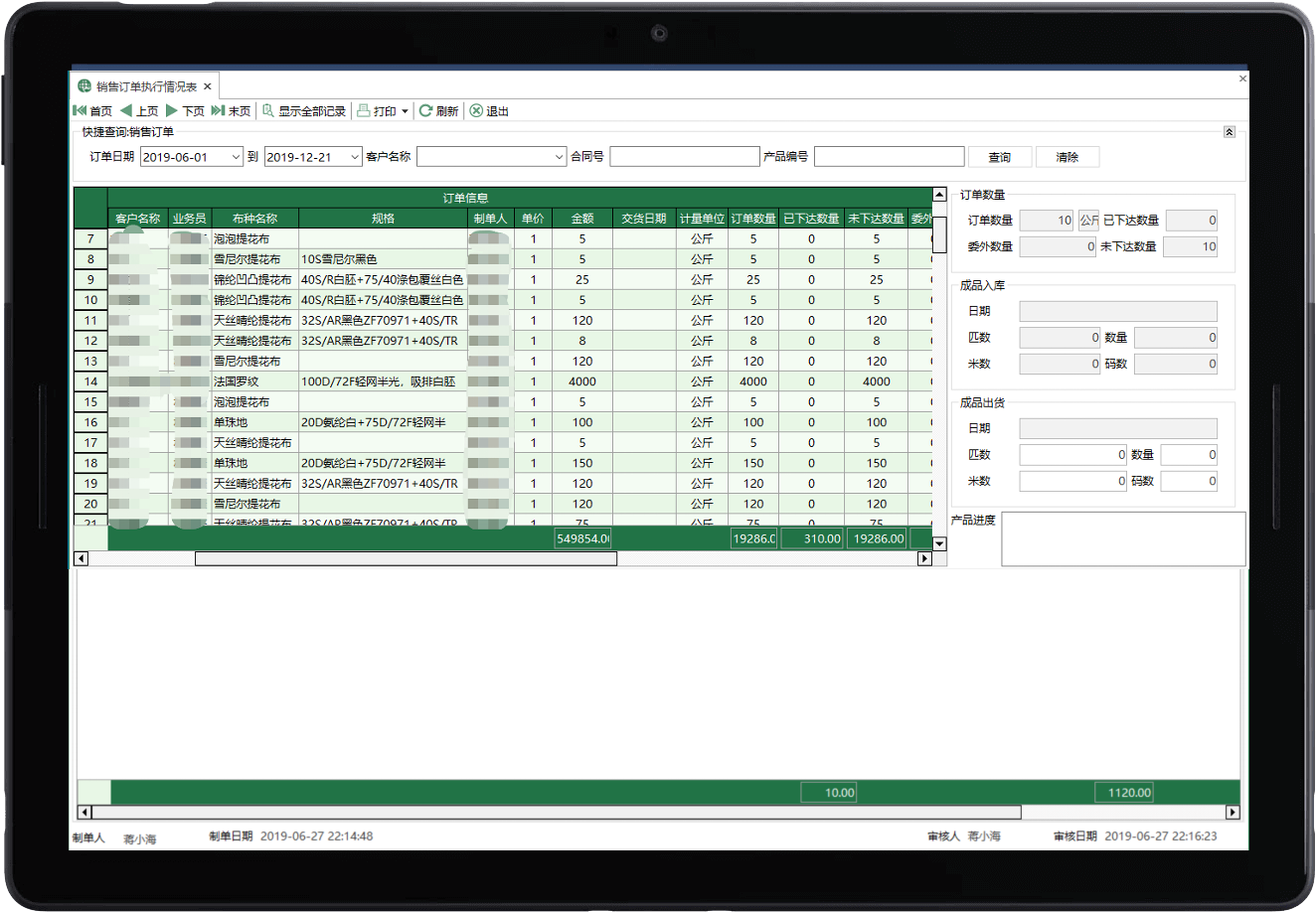1316x912 pixels.
Task: Click 法国罗纹 cell in row 14
Action: pyautogui.click(x=254, y=381)
